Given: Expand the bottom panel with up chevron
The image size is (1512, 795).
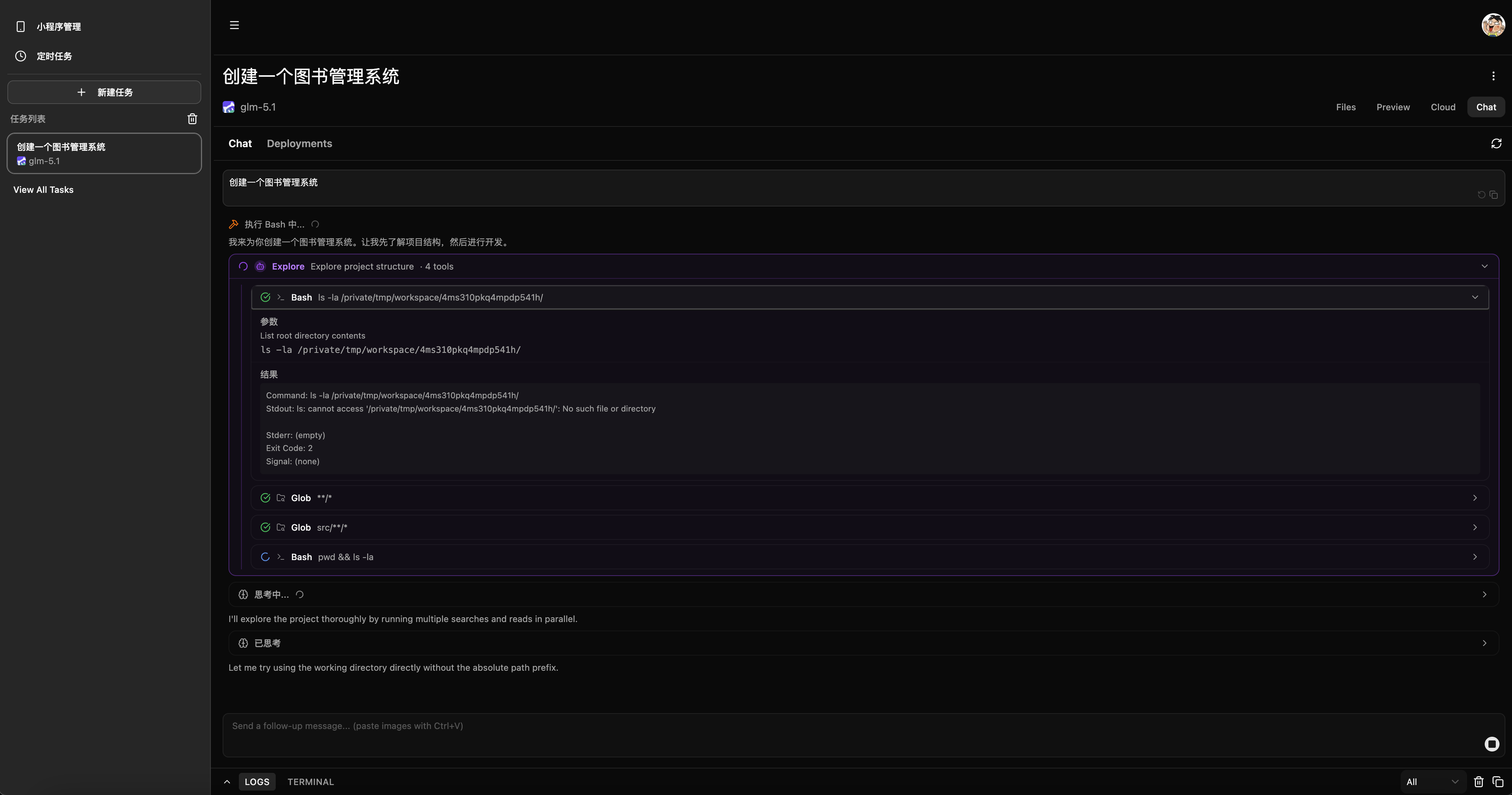Looking at the screenshot, I should pyautogui.click(x=227, y=782).
